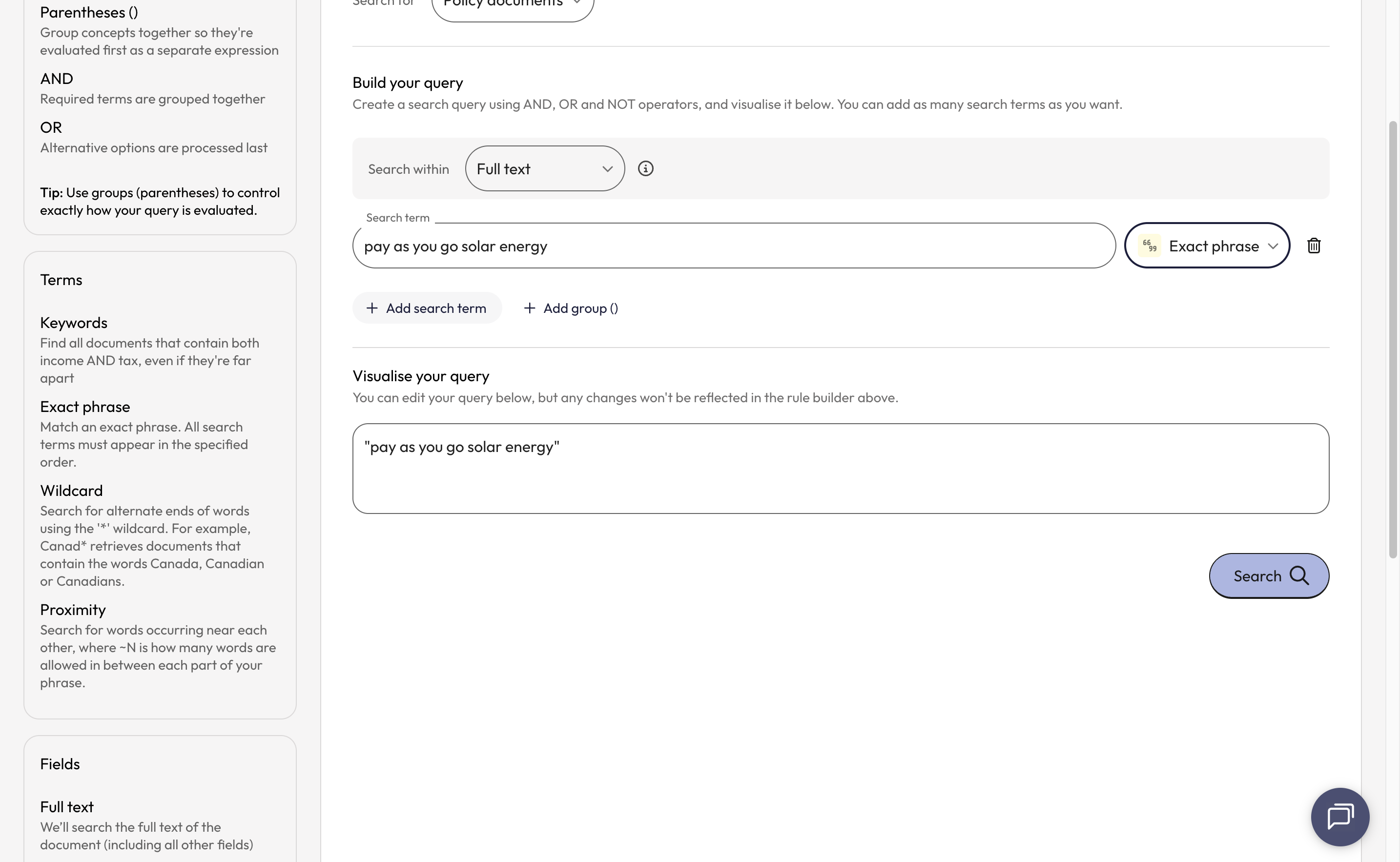The image size is (1400, 862).
Task: Click the Keywords heading in sidebar
Action: (x=74, y=323)
